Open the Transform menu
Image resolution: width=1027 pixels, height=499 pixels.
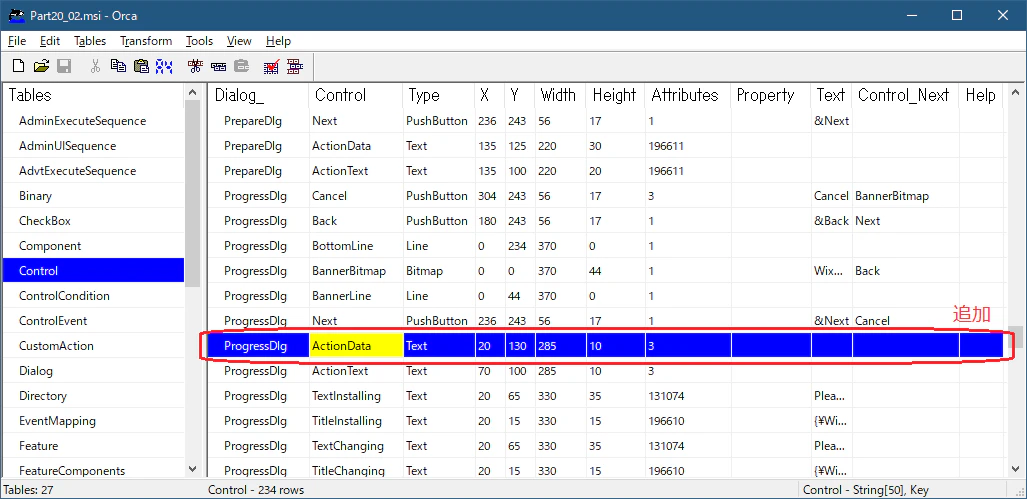coord(146,41)
